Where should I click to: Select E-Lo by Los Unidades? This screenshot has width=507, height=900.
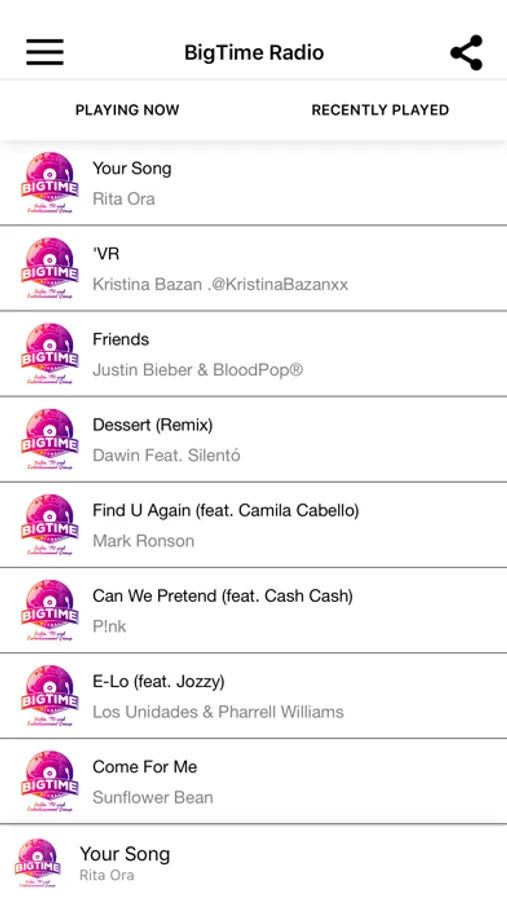[253, 696]
